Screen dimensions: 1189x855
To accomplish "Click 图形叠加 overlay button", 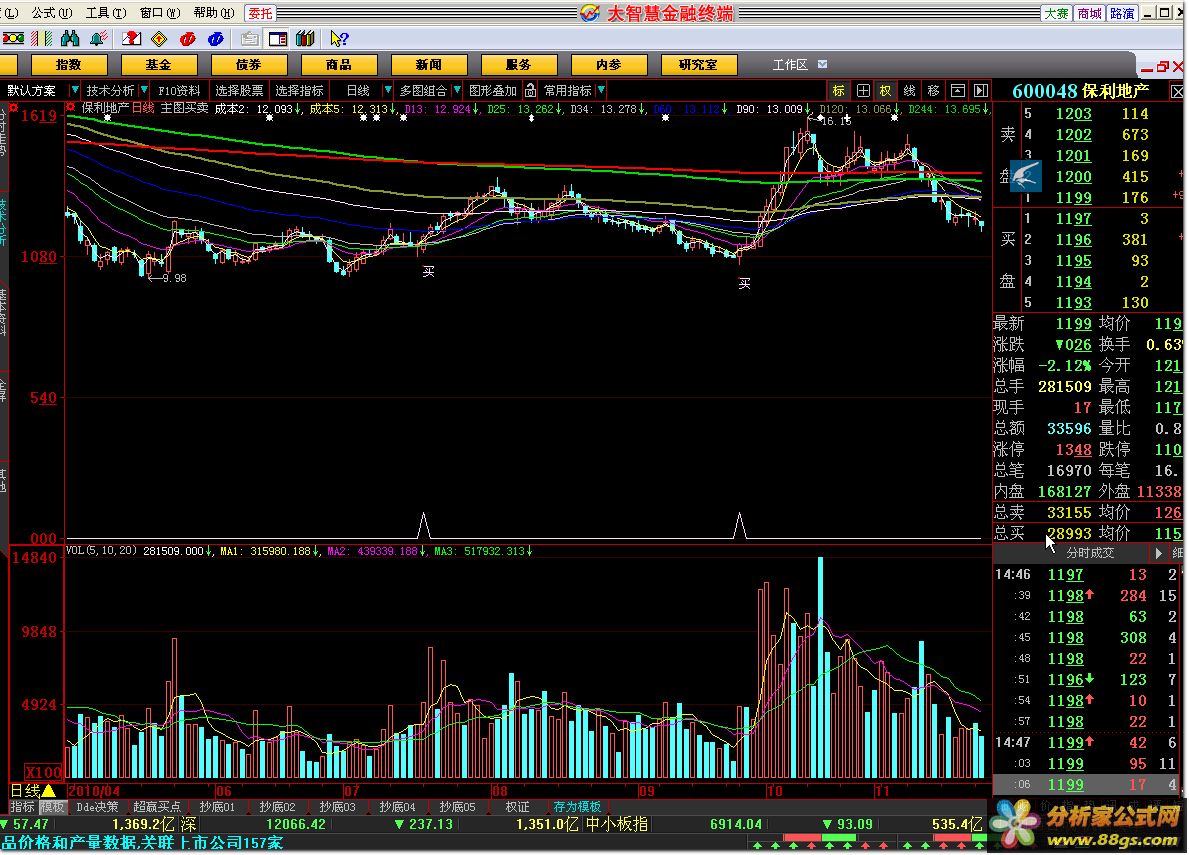I will coord(493,91).
